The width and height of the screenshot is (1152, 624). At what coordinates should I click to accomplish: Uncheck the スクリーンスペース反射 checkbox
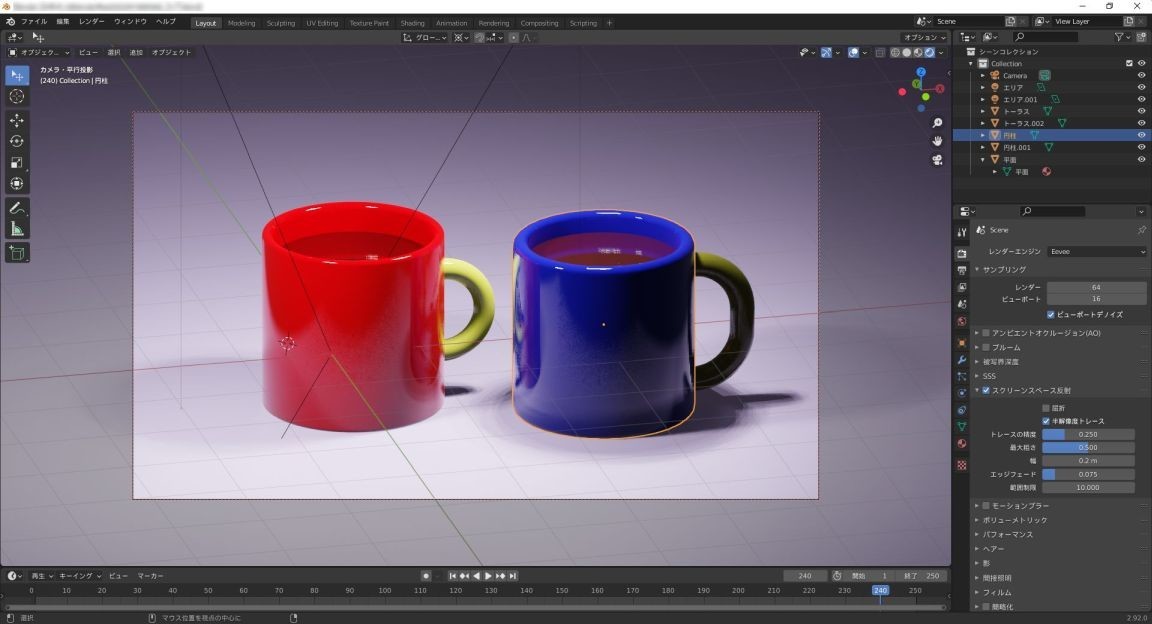pos(986,390)
